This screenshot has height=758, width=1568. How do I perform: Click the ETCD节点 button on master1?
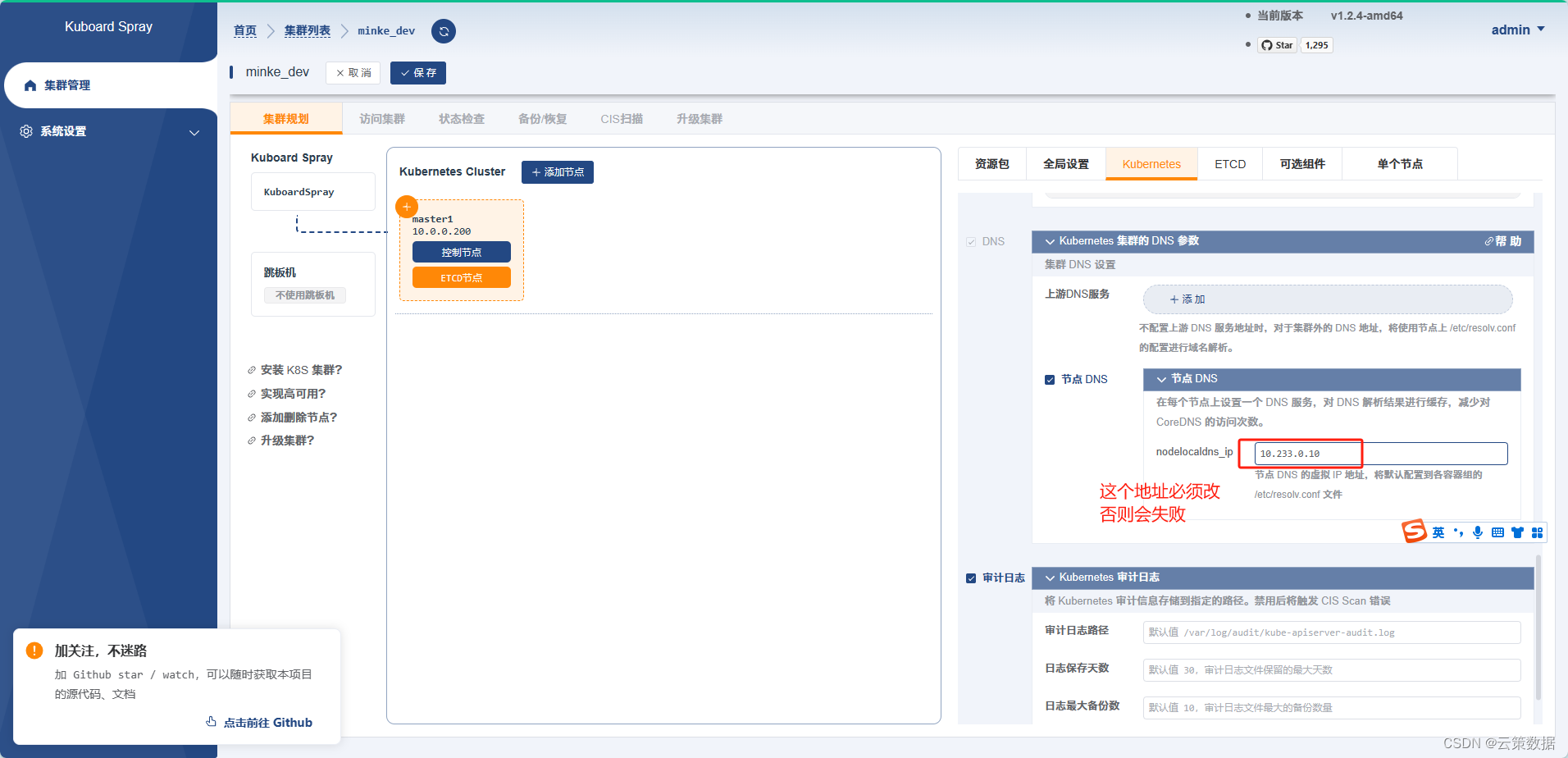462,277
